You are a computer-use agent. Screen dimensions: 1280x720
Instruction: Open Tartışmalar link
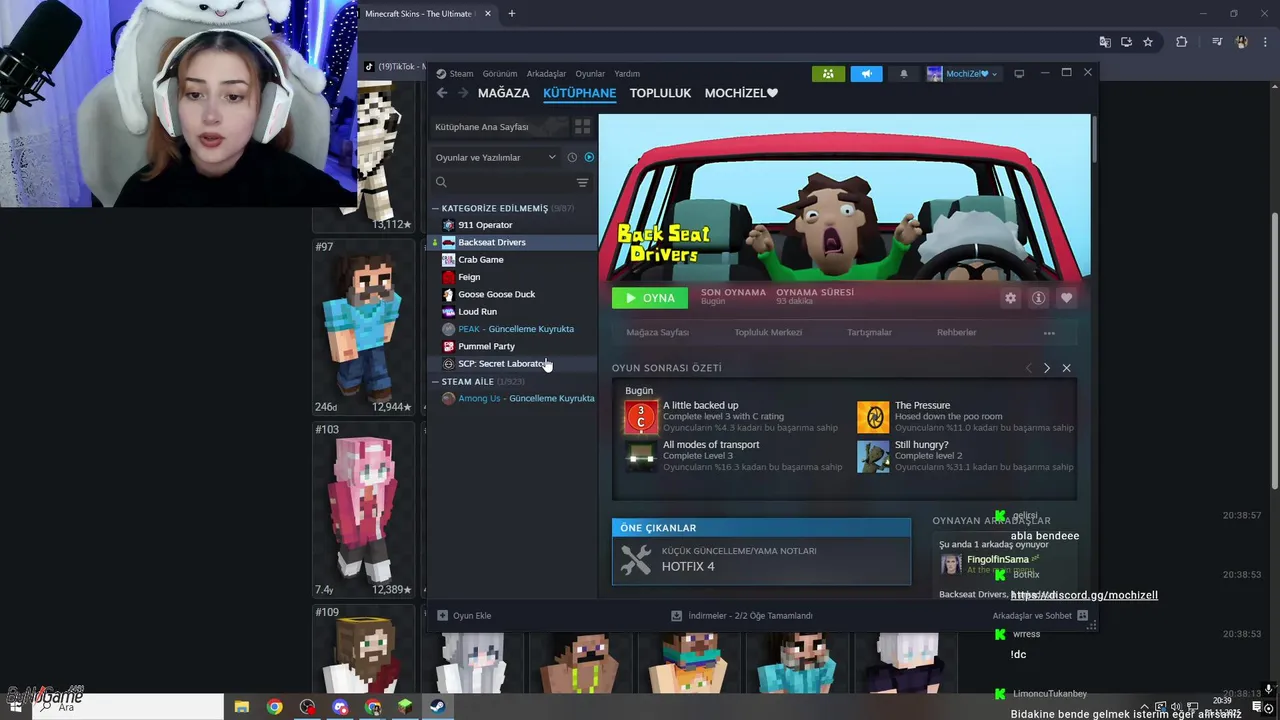pyautogui.click(x=870, y=333)
